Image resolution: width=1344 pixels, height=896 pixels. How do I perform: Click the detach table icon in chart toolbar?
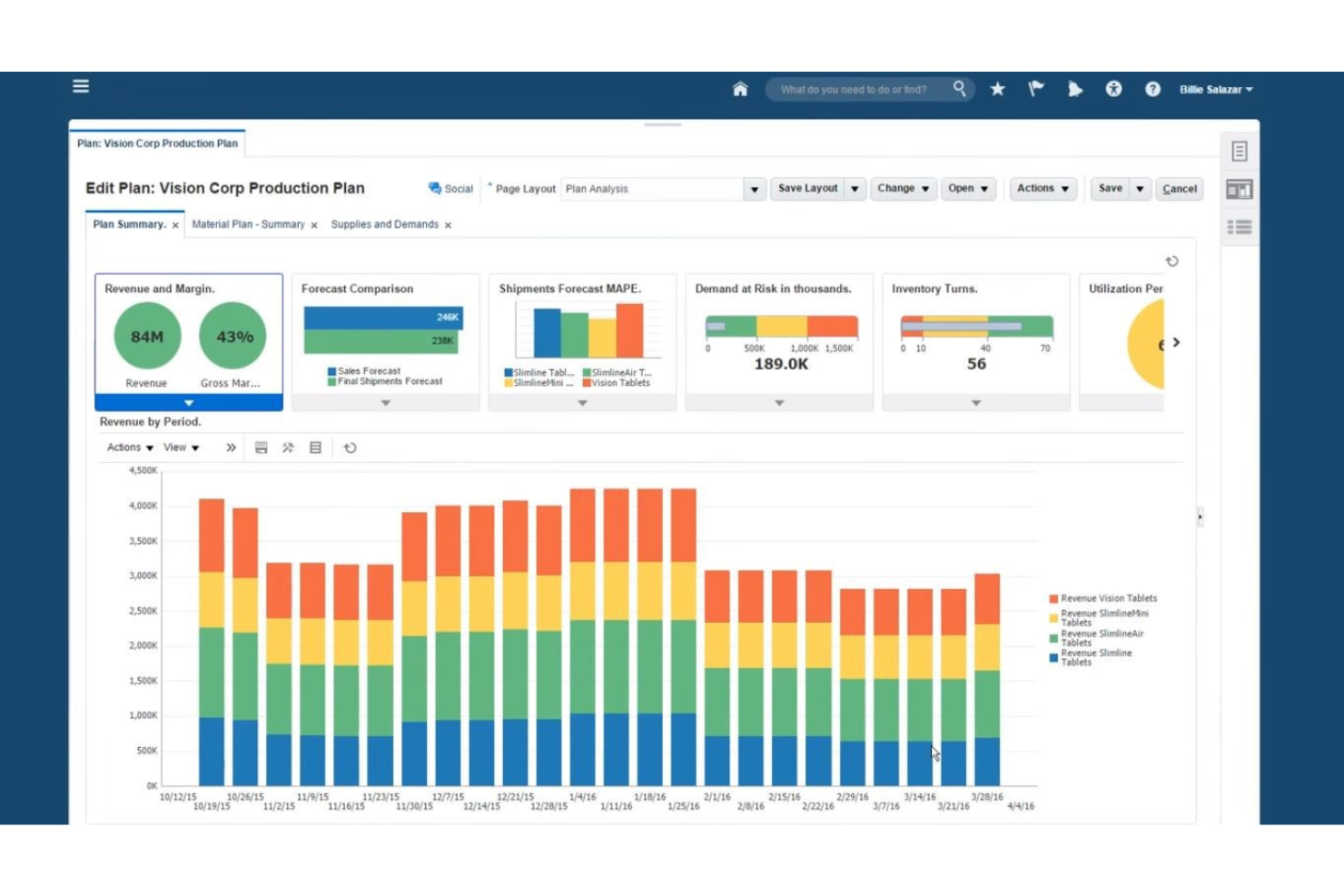pos(315,448)
